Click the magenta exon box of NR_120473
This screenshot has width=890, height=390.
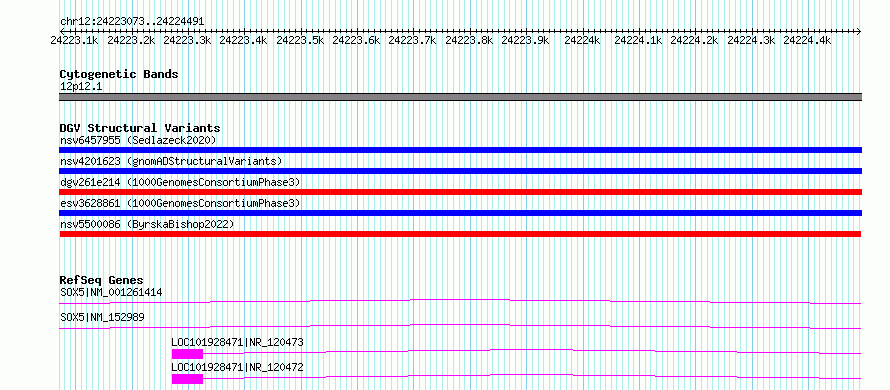click(187, 354)
